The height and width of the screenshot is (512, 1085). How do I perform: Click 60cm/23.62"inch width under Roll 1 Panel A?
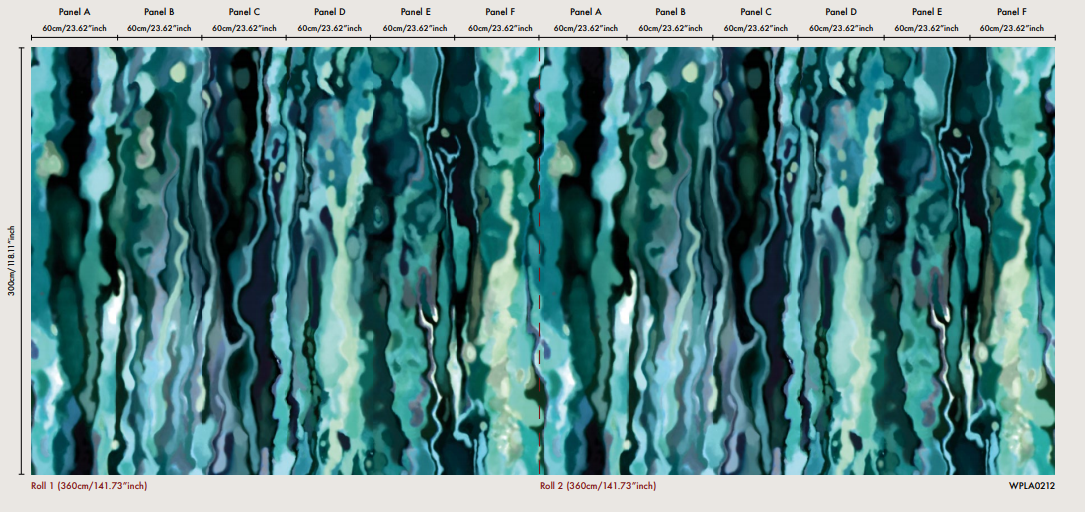point(74,28)
